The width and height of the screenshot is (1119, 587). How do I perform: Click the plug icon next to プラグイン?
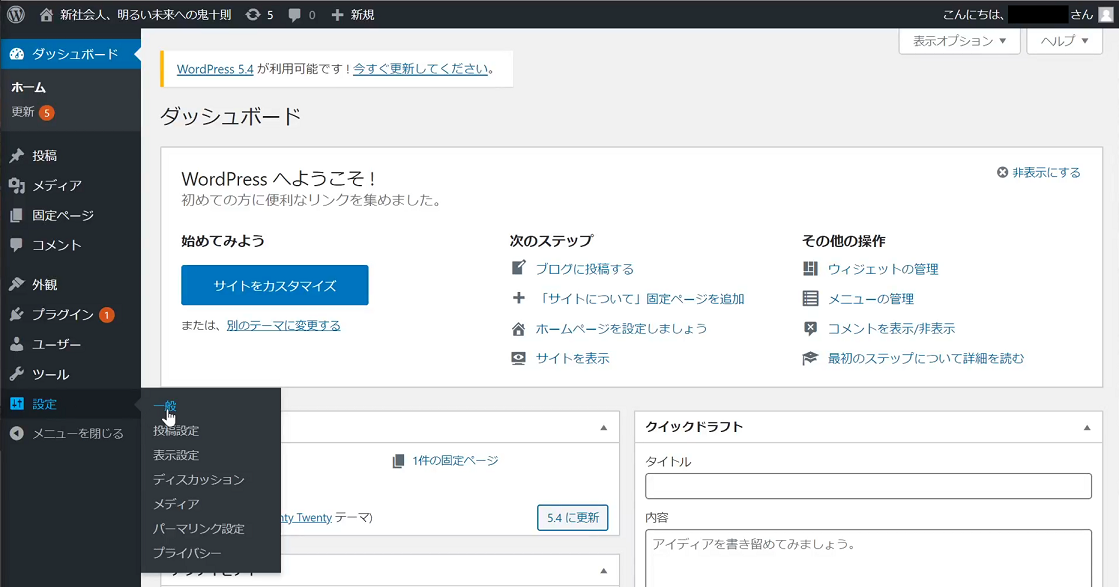16,315
